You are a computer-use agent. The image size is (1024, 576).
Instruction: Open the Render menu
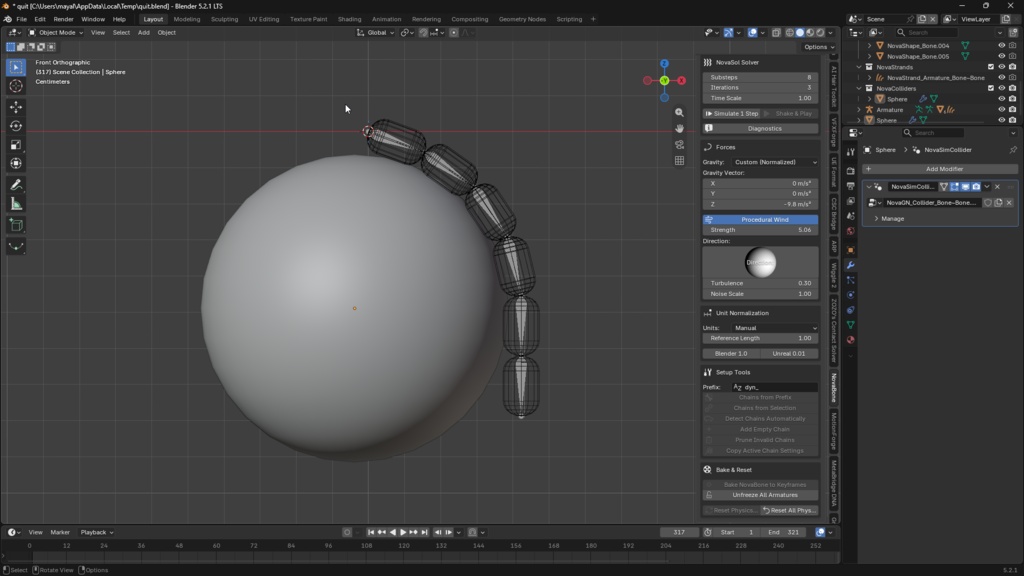point(63,19)
